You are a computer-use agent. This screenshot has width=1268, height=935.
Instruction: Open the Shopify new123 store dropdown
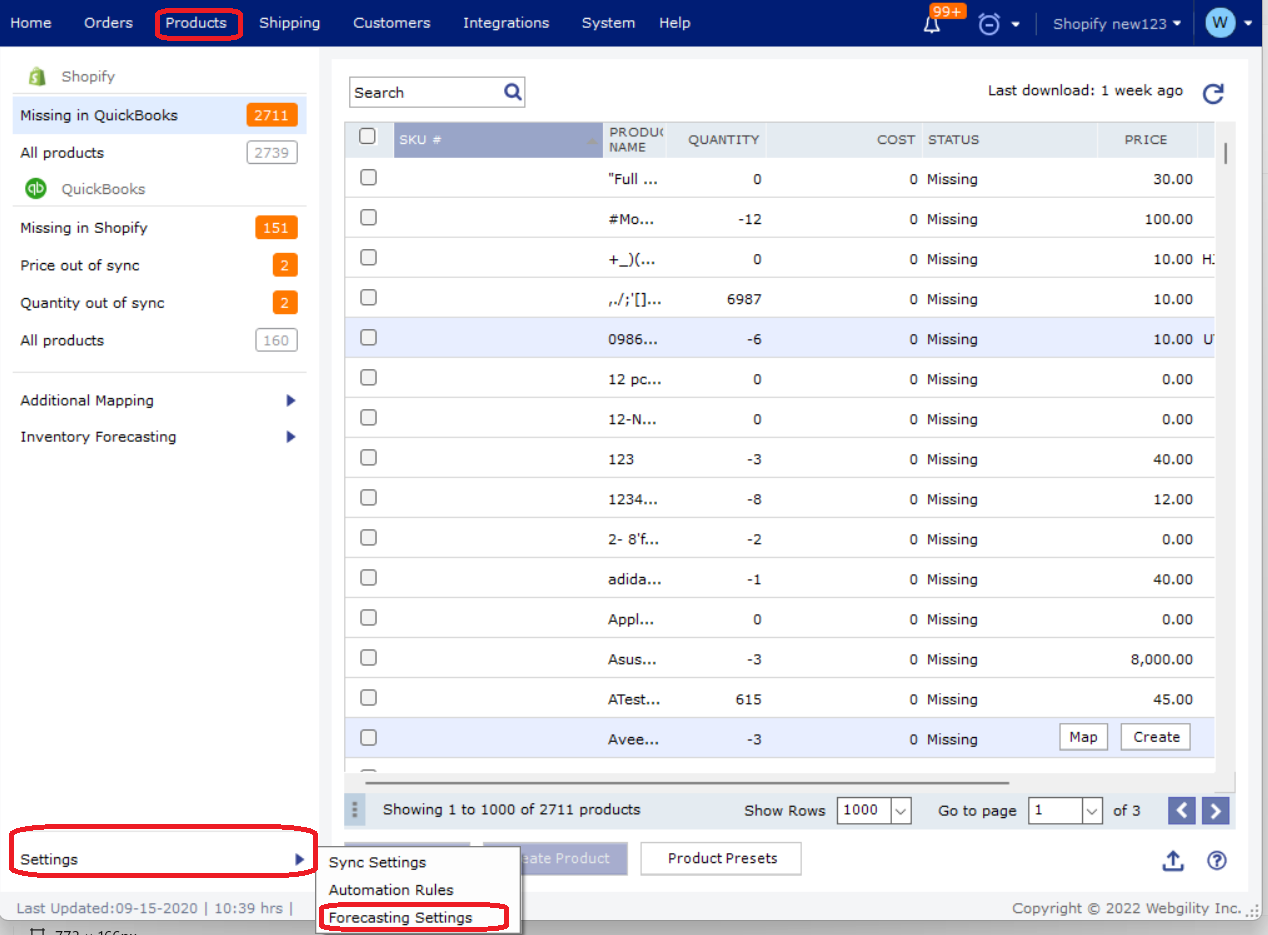pos(1116,23)
